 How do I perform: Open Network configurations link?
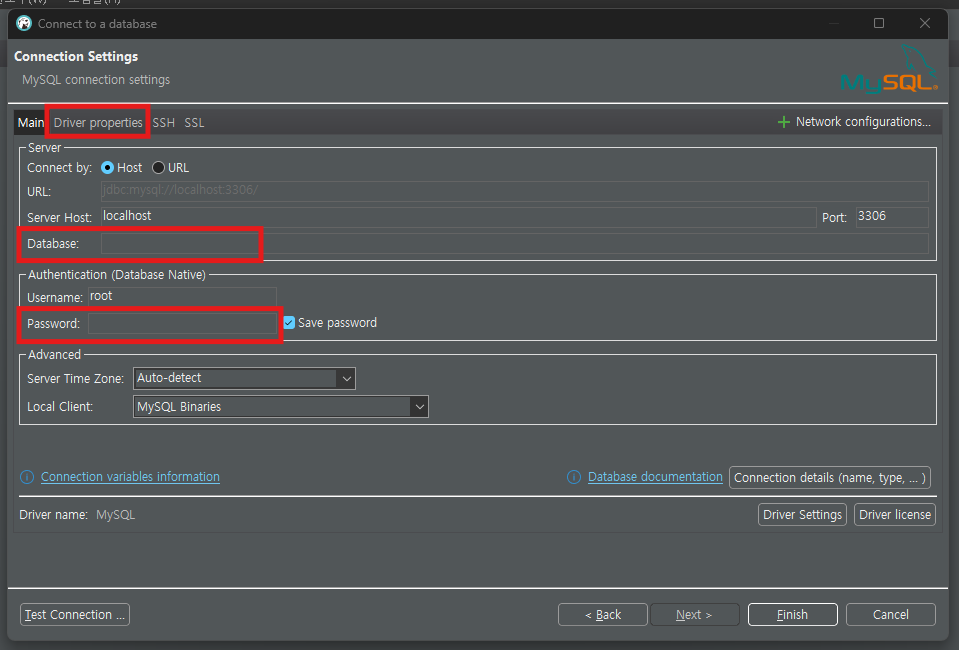(863, 122)
